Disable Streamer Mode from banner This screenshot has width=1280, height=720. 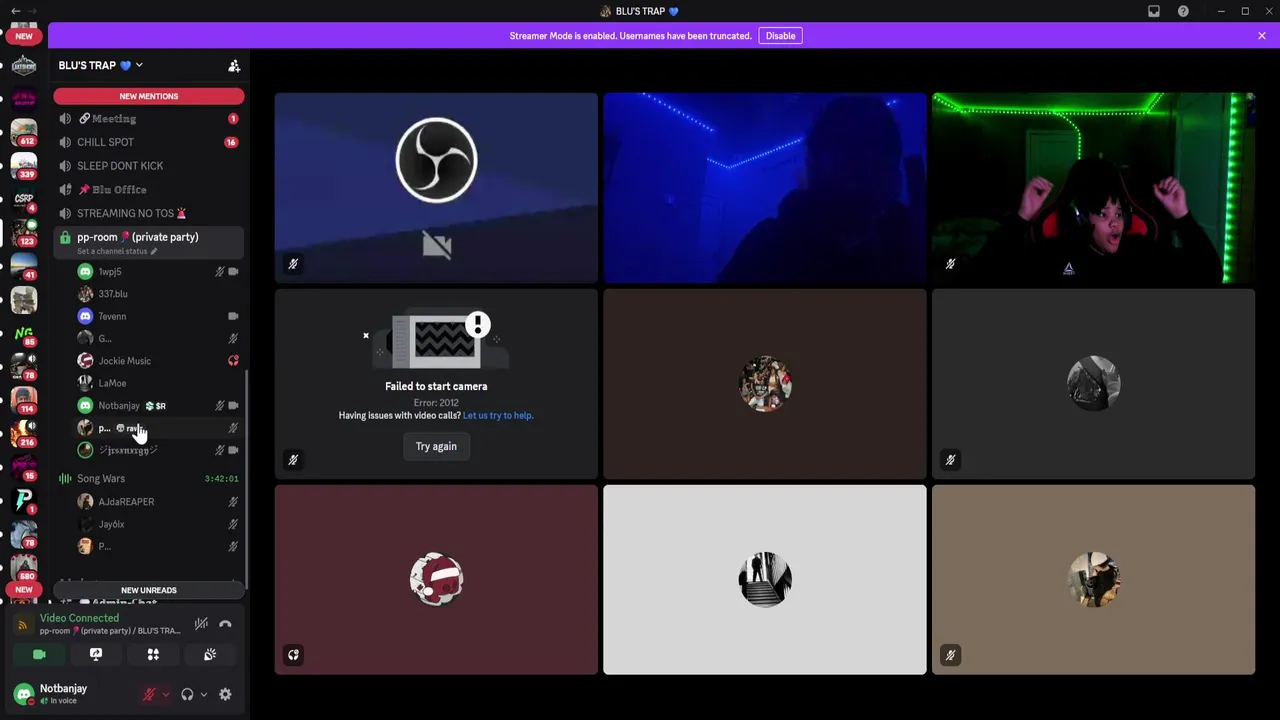click(780, 36)
